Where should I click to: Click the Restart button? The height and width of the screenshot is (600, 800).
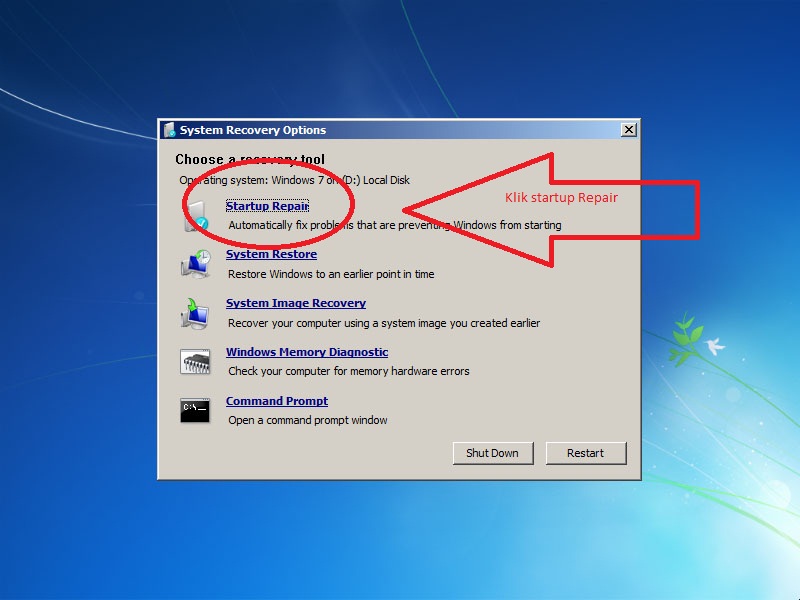coord(586,453)
